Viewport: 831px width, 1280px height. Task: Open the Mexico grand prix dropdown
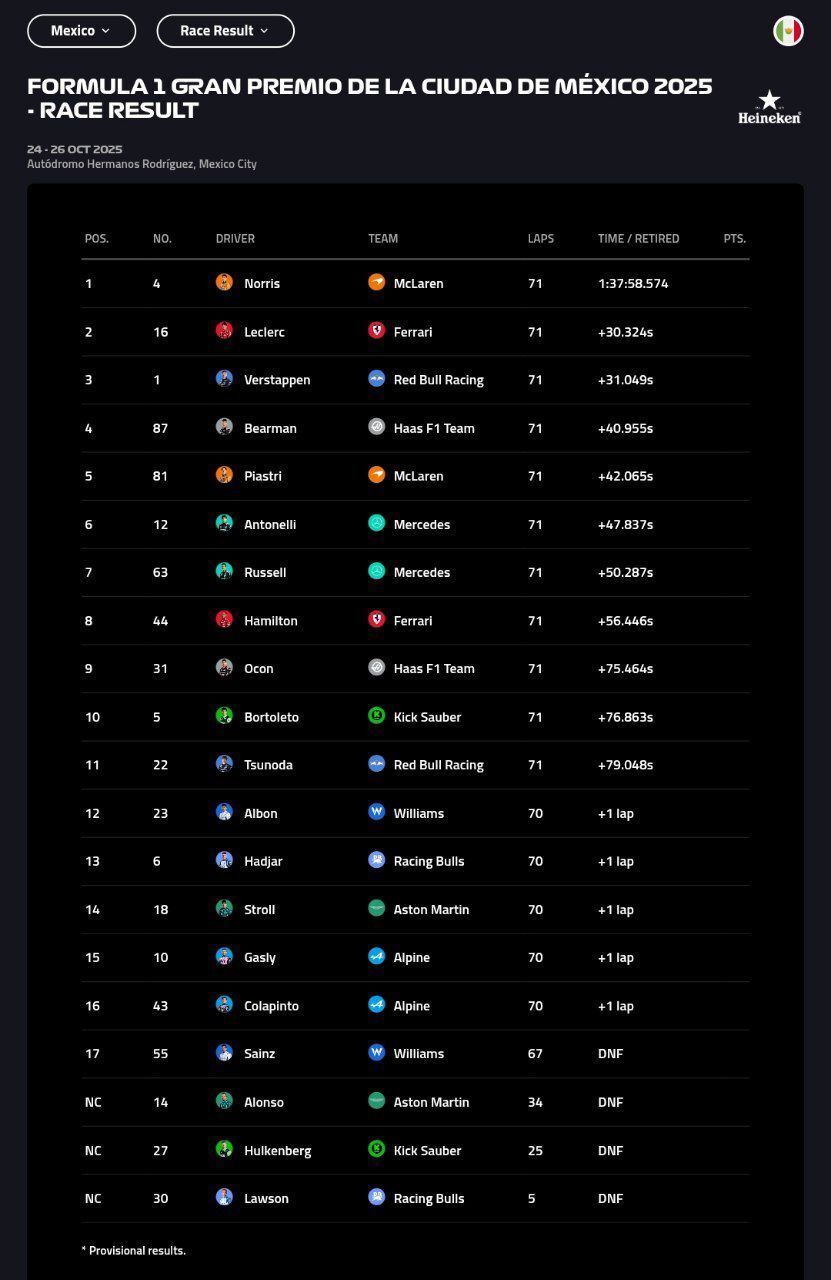click(81, 31)
